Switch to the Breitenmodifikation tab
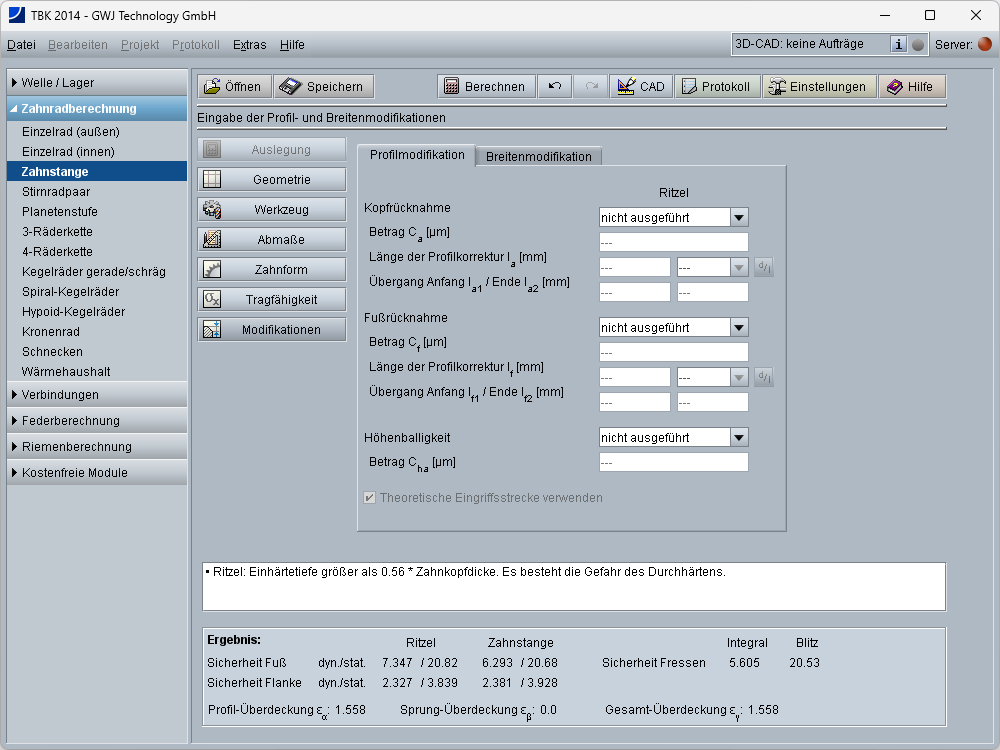Image resolution: width=1000 pixels, height=750 pixels. 538,157
